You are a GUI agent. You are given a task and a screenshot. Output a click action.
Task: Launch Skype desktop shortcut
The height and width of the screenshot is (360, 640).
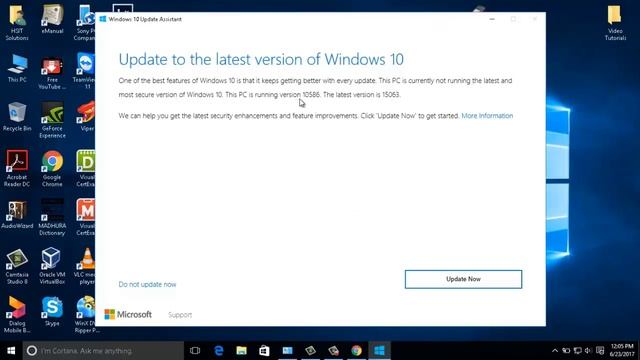tap(52, 311)
